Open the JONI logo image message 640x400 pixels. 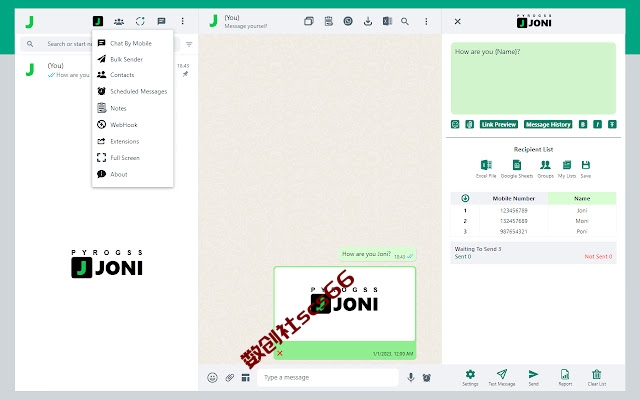[x=345, y=304]
